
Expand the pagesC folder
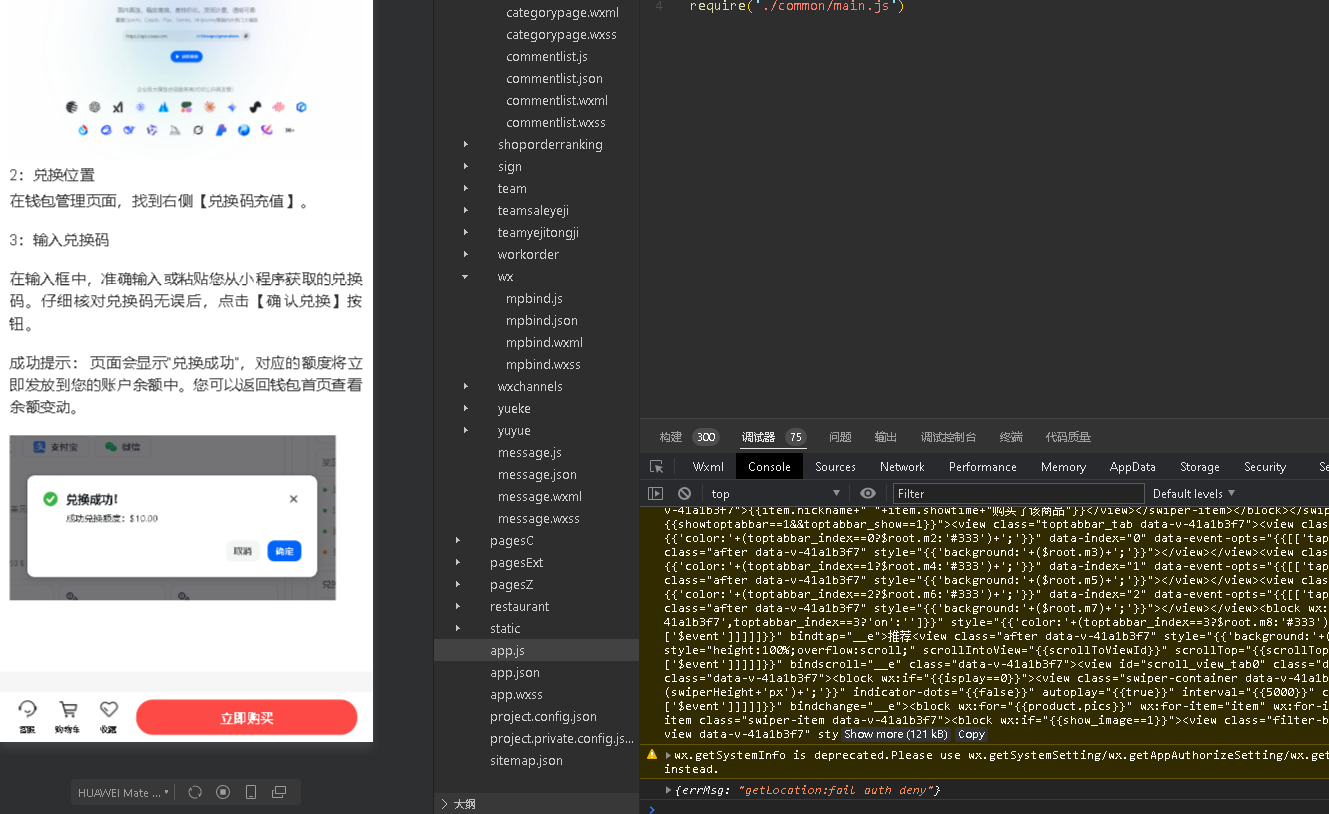[x=457, y=540]
